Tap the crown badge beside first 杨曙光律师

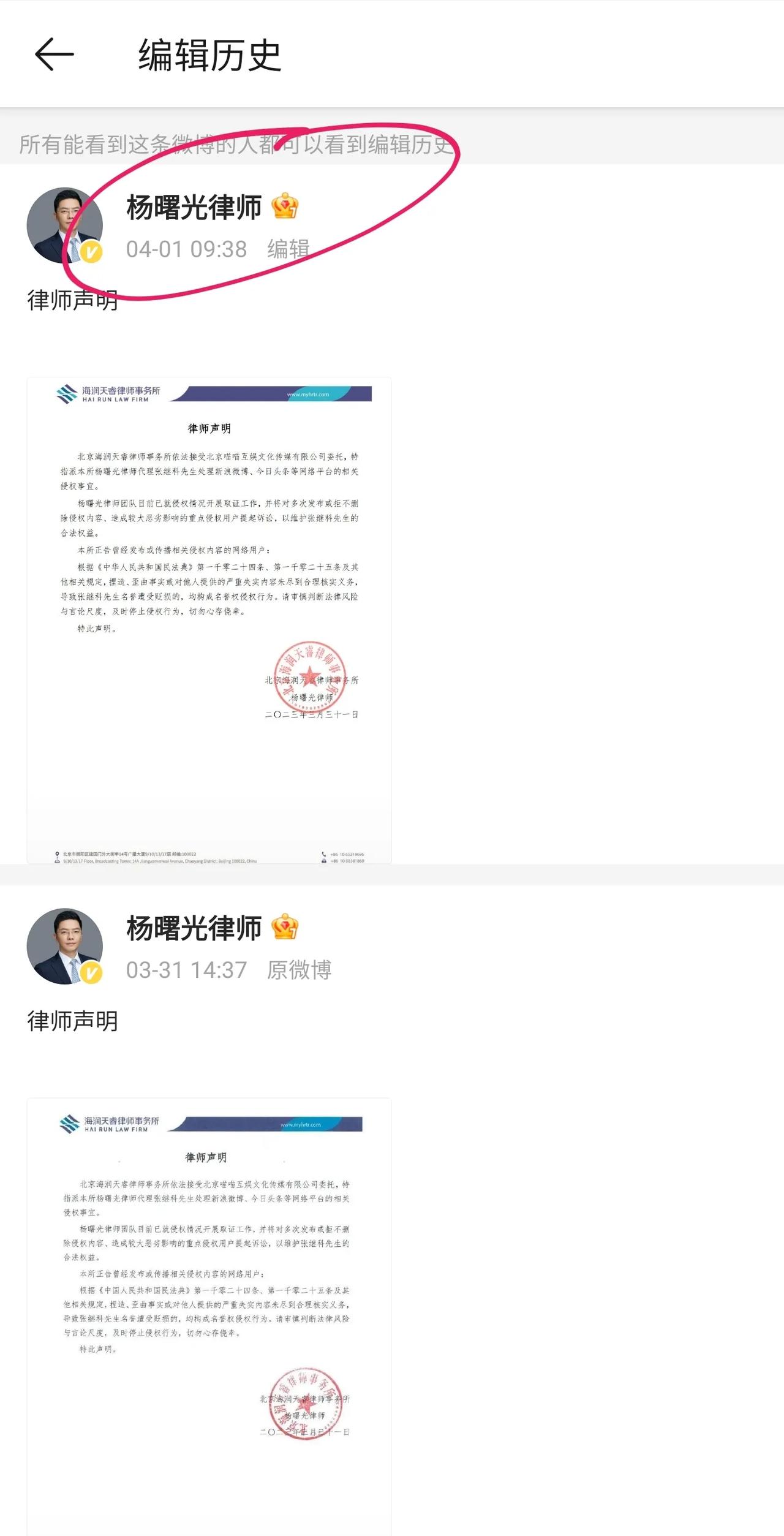[285, 206]
